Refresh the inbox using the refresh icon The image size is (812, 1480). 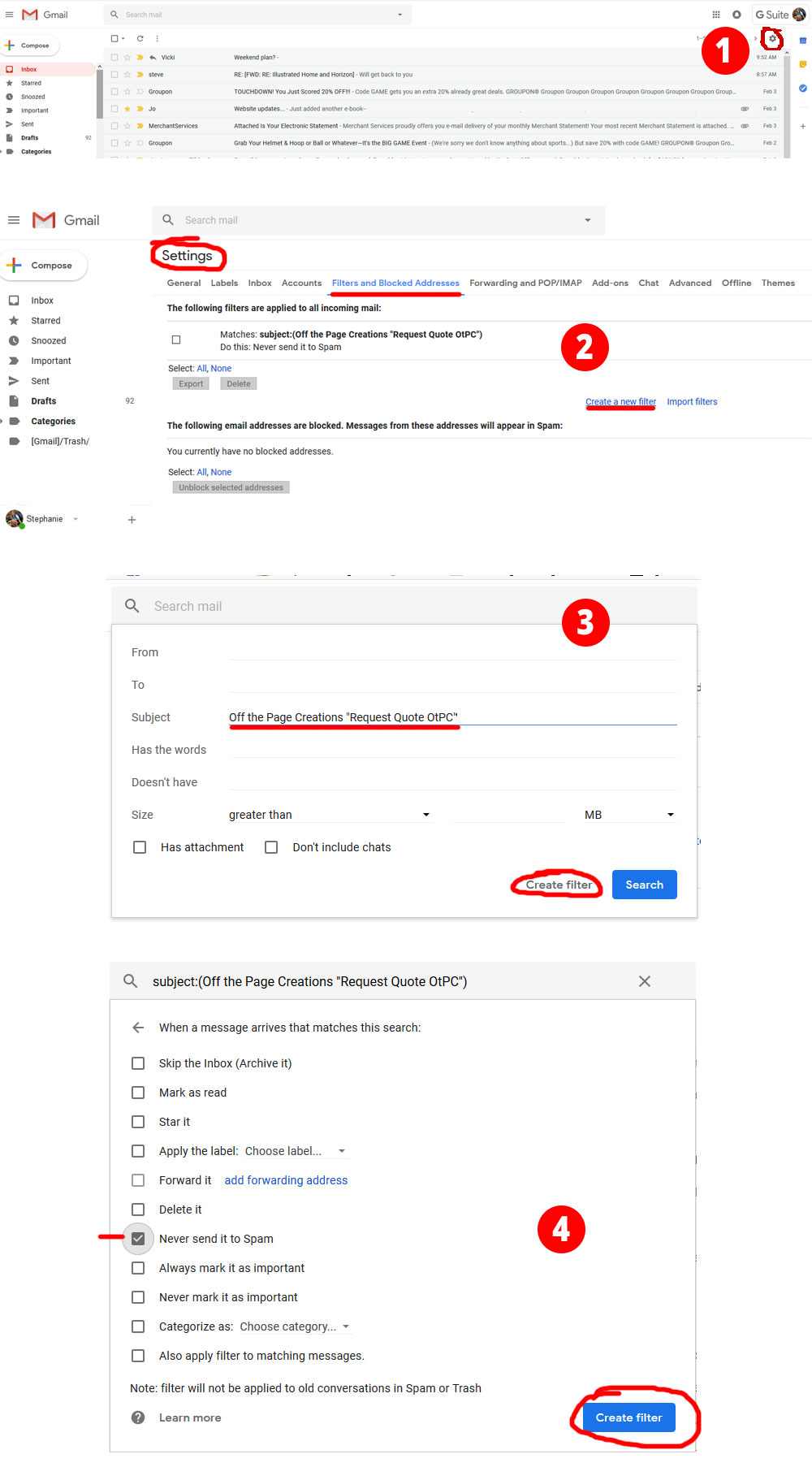pos(140,38)
